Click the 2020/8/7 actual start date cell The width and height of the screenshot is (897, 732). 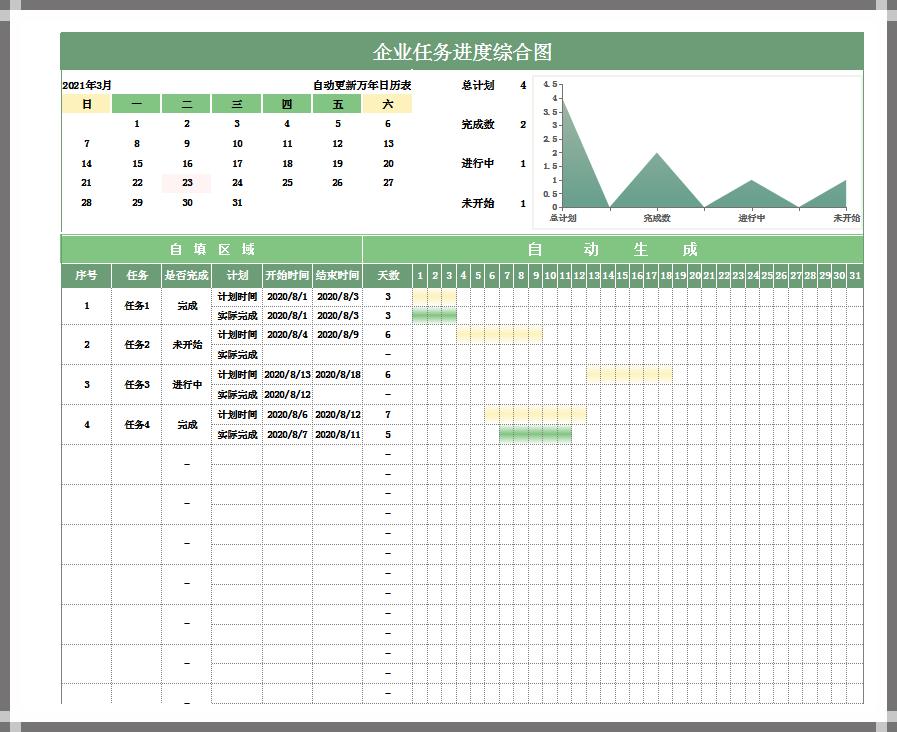click(287, 435)
